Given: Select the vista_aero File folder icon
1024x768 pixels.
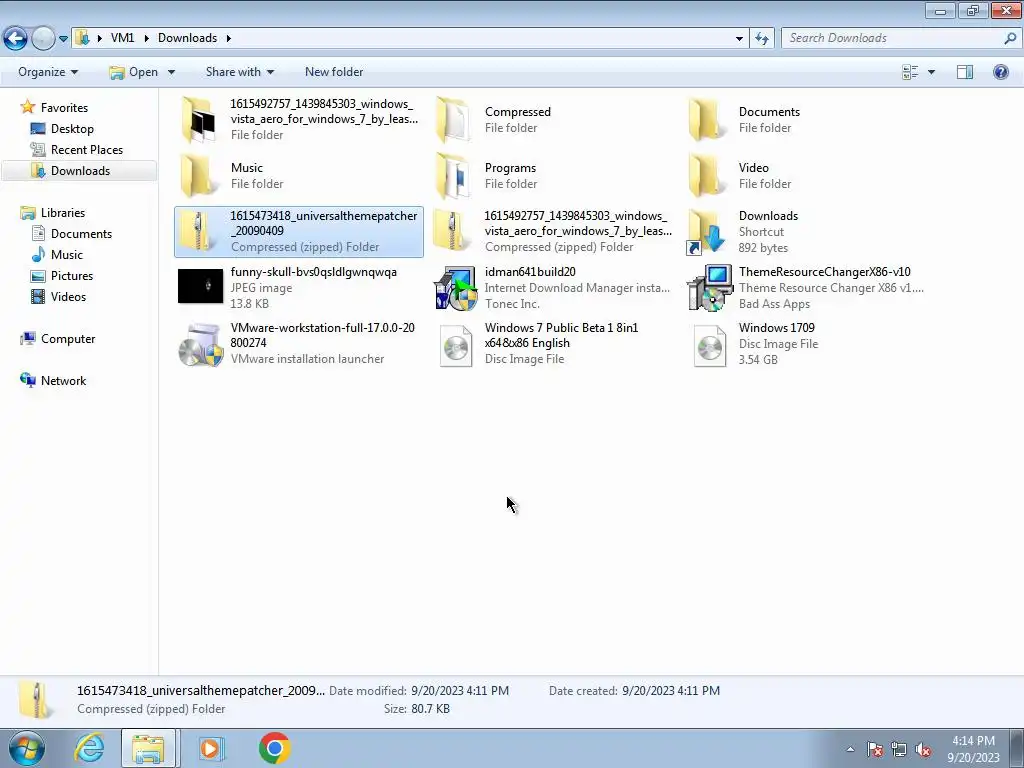Looking at the screenshot, I should pos(199,120).
